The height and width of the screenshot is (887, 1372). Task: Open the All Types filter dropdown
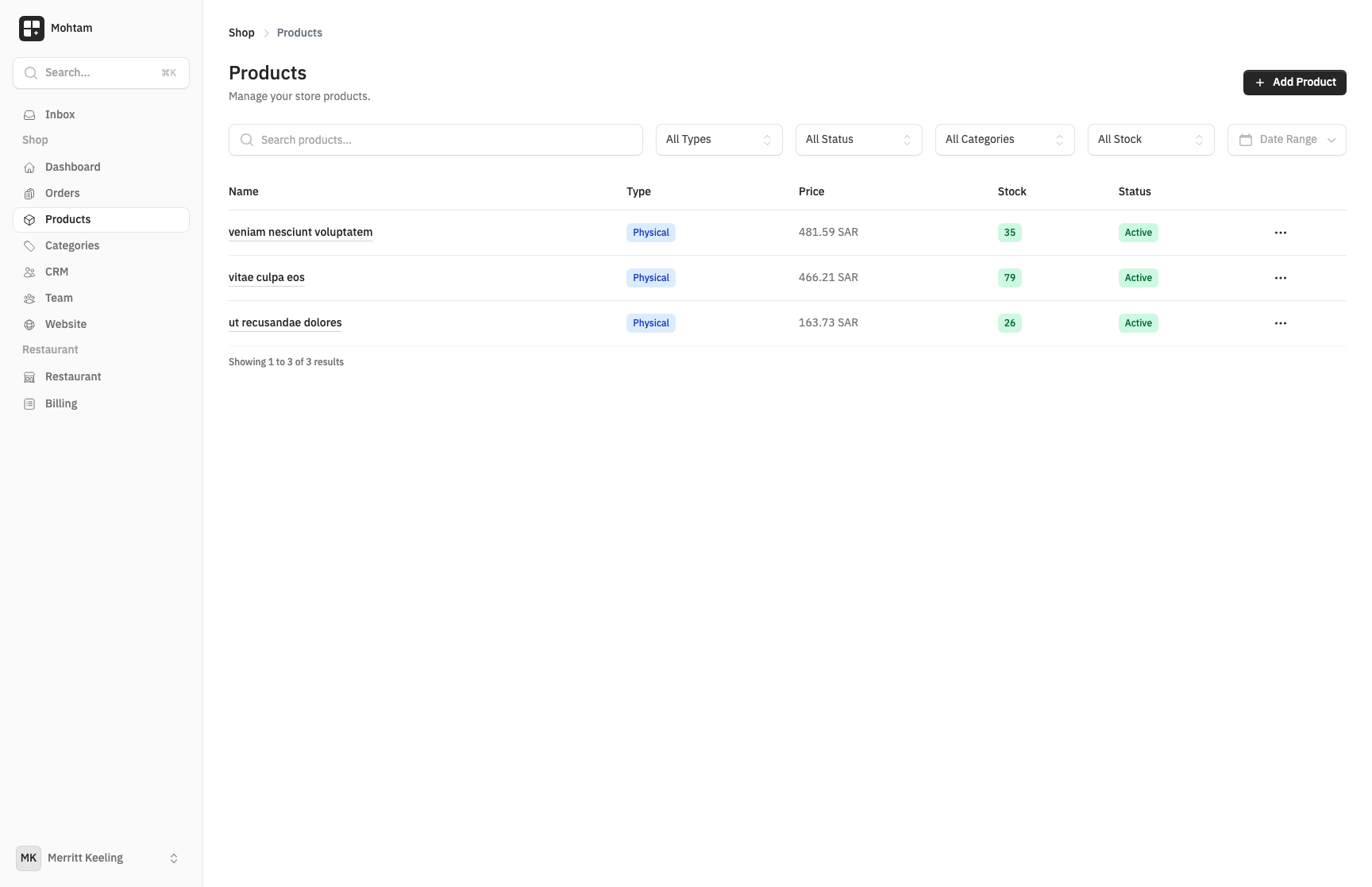[x=717, y=139]
